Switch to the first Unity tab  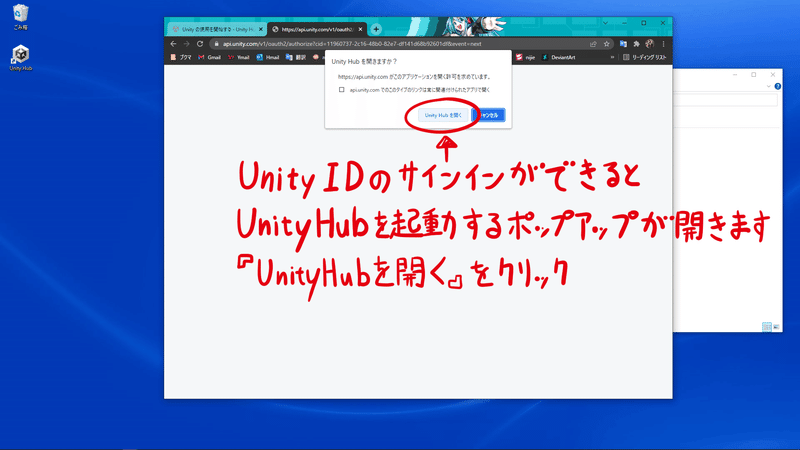point(216,29)
